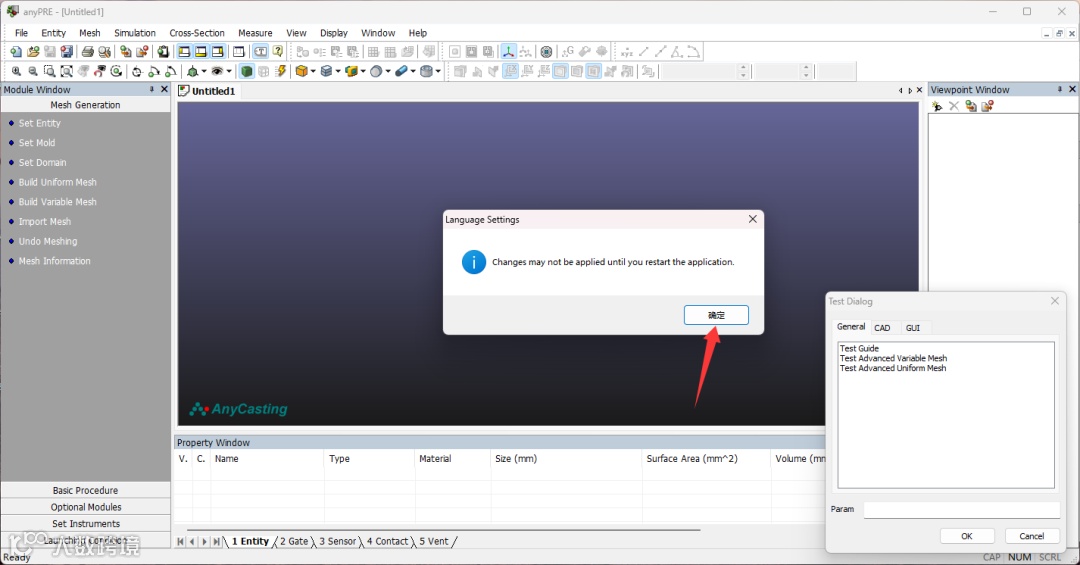Click the Zoom Out magnifier icon
The image size is (1080, 565).
[32, 71]
